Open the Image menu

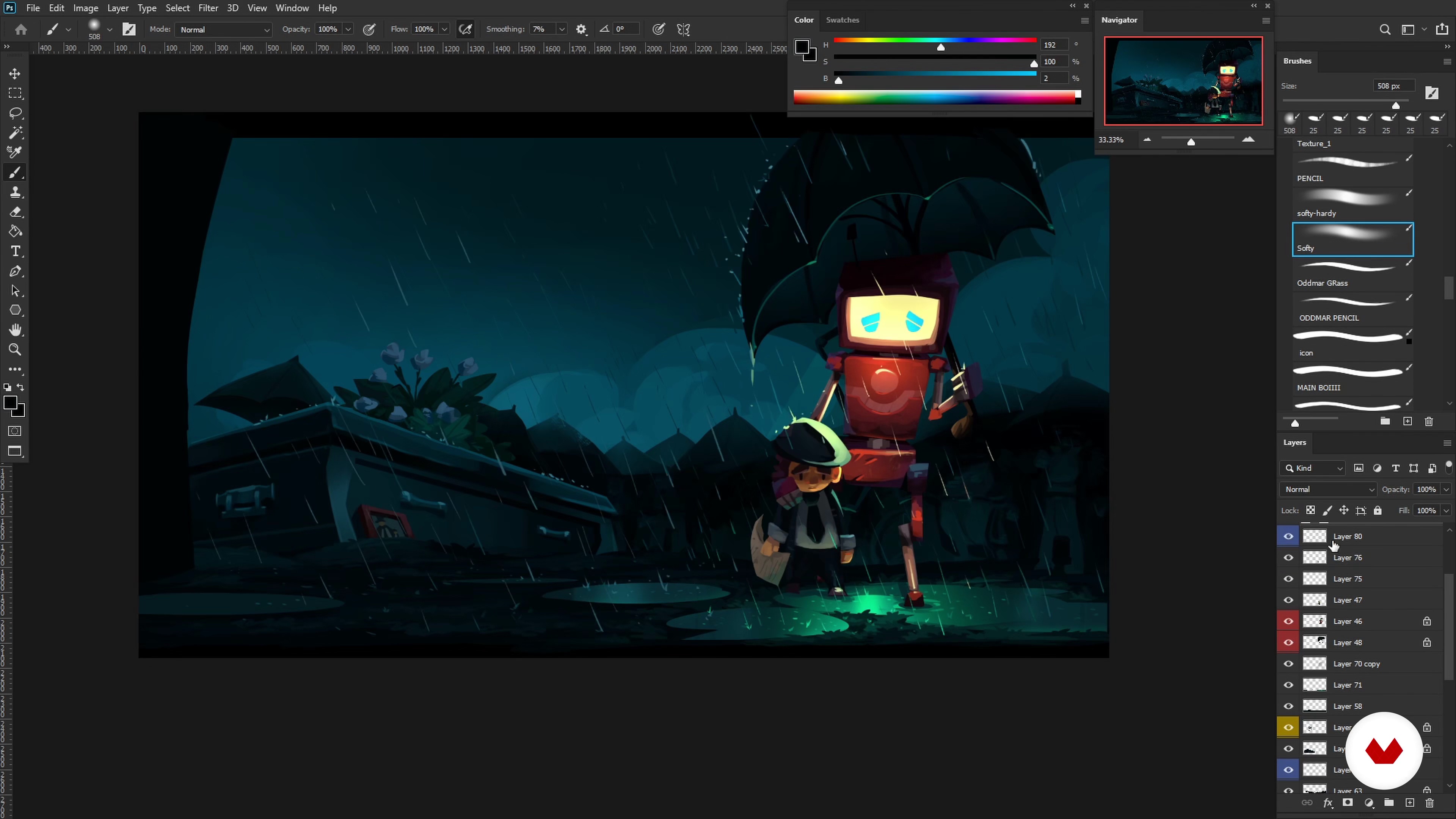tap(86, 8)
